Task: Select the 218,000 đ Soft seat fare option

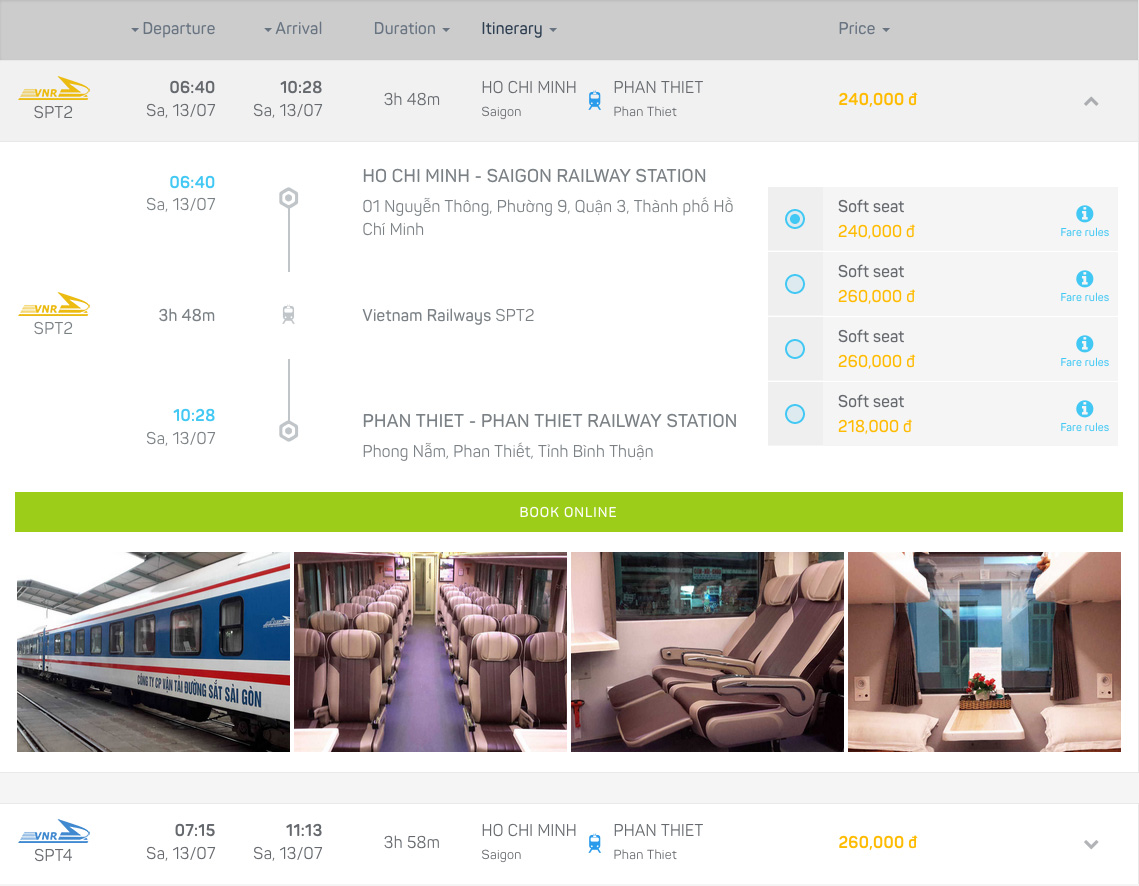Action: coord(795,413)
